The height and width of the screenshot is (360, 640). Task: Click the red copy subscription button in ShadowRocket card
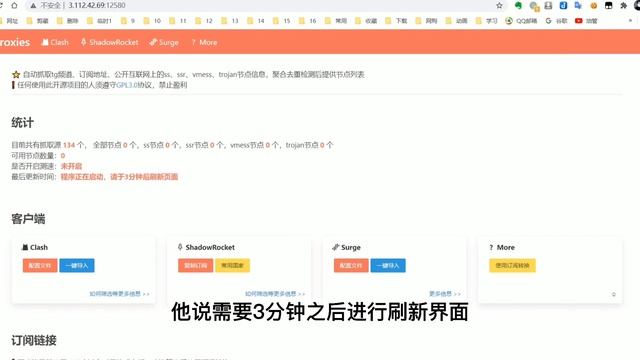point(196,265)
